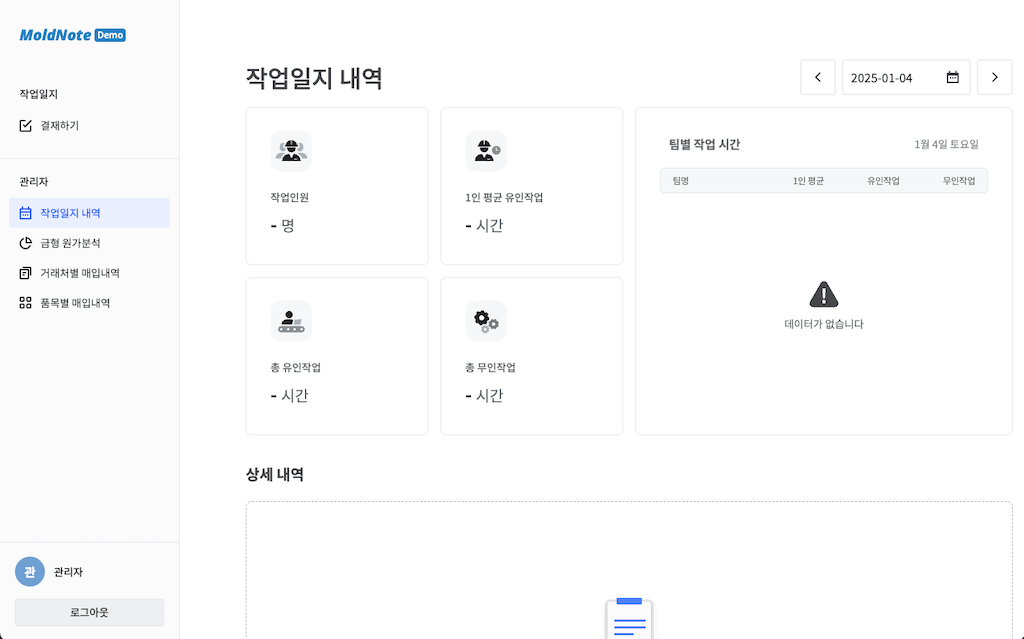
Task: Click the MoldNote Demo logo
Action: (72, 35)
